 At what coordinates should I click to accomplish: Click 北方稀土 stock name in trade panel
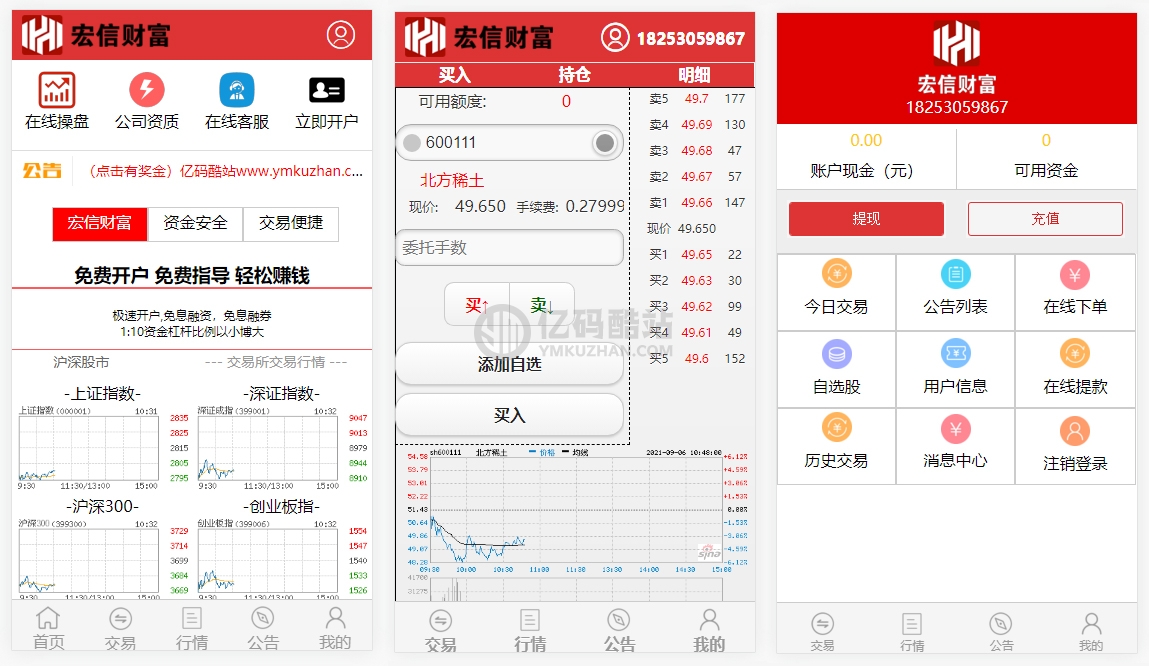[451, 180]
